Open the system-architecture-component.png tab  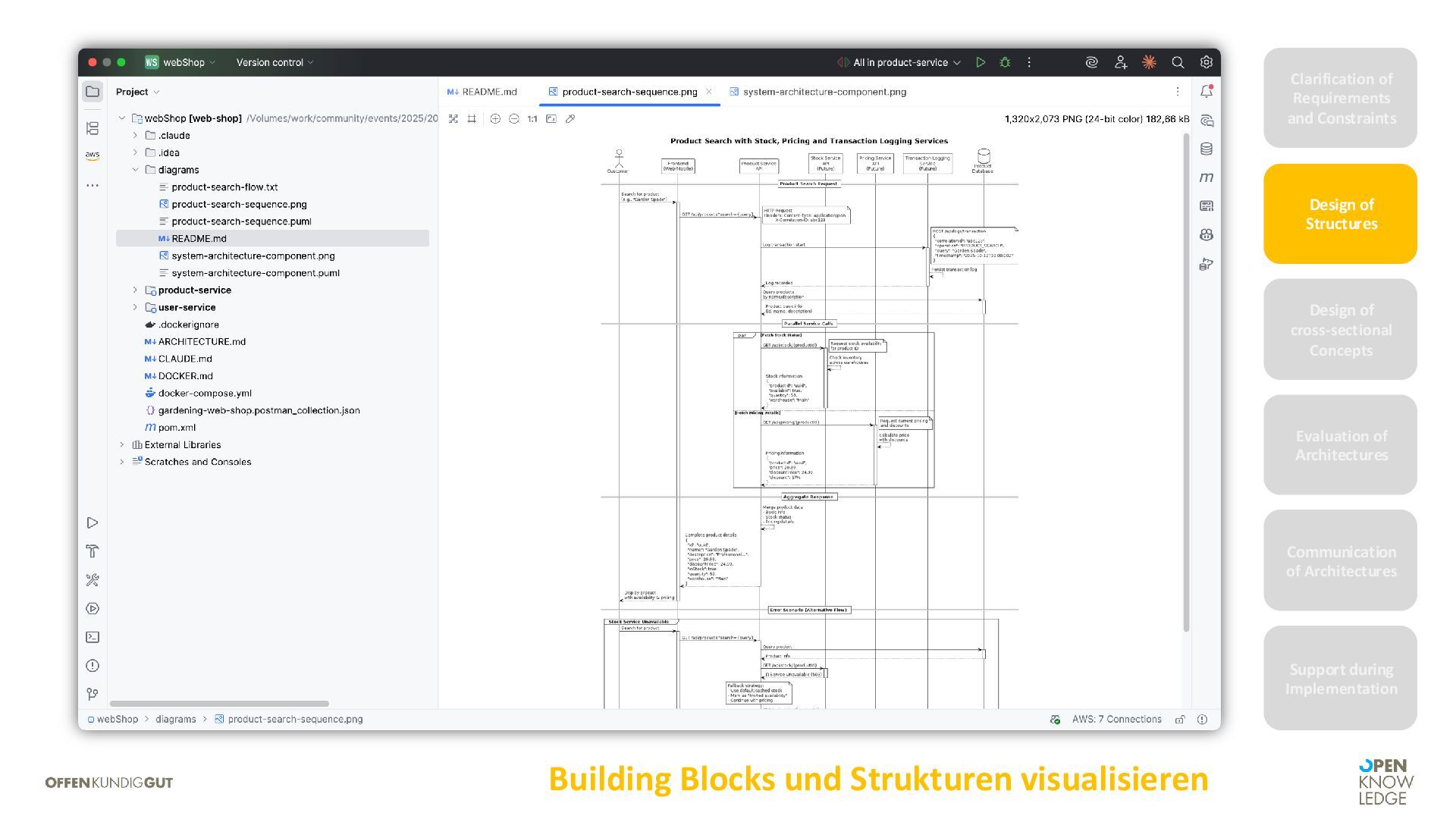817,92
